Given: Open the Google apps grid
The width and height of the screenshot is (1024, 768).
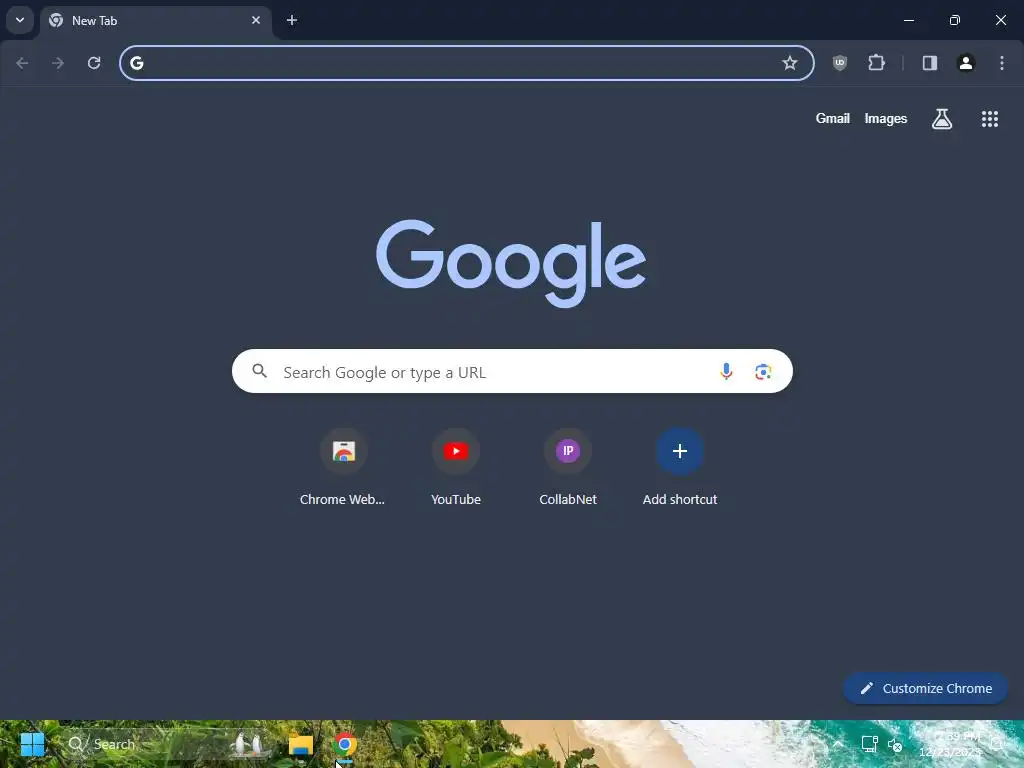Looking at the screenshot, I should (x=989, y=119).
